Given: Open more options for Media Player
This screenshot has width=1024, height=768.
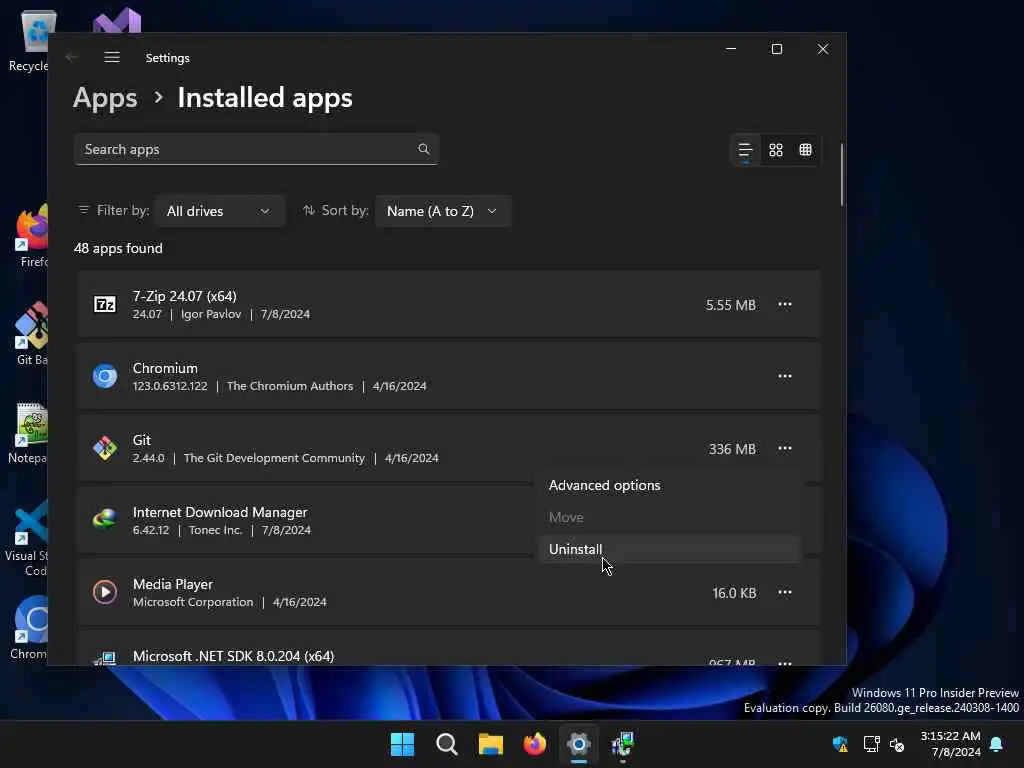Looking at the screenshot, I should pos(785,592).
